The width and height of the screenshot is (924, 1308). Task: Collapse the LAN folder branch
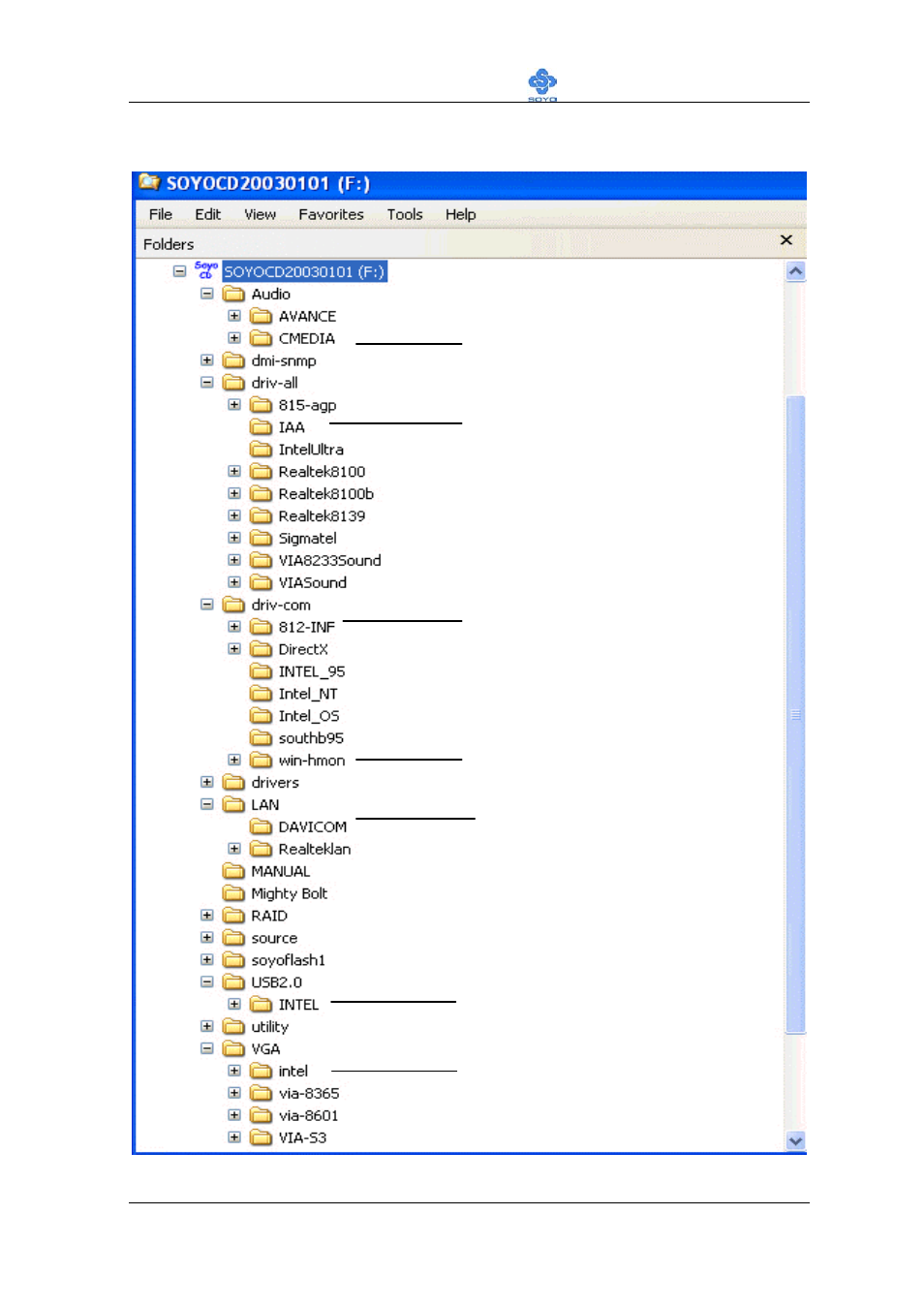pyautogui.click(x=206, y=804)
